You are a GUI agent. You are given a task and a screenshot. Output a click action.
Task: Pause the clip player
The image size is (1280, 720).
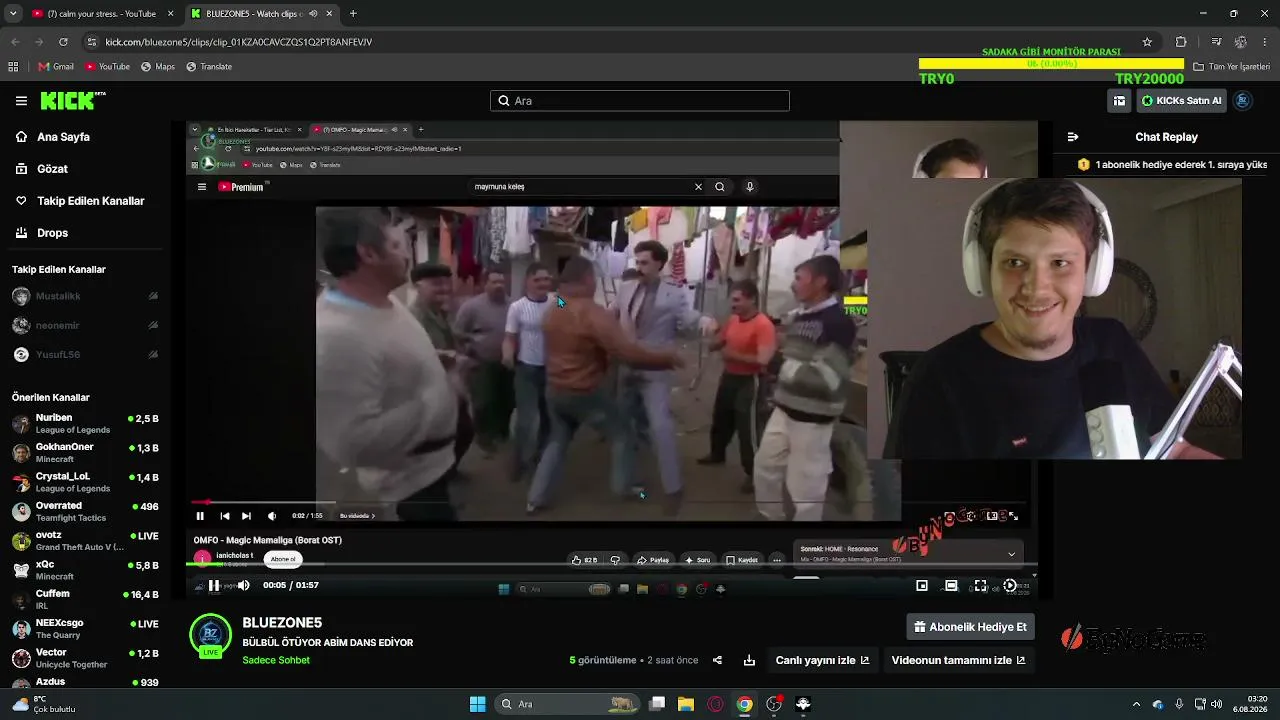coord(213,586)
